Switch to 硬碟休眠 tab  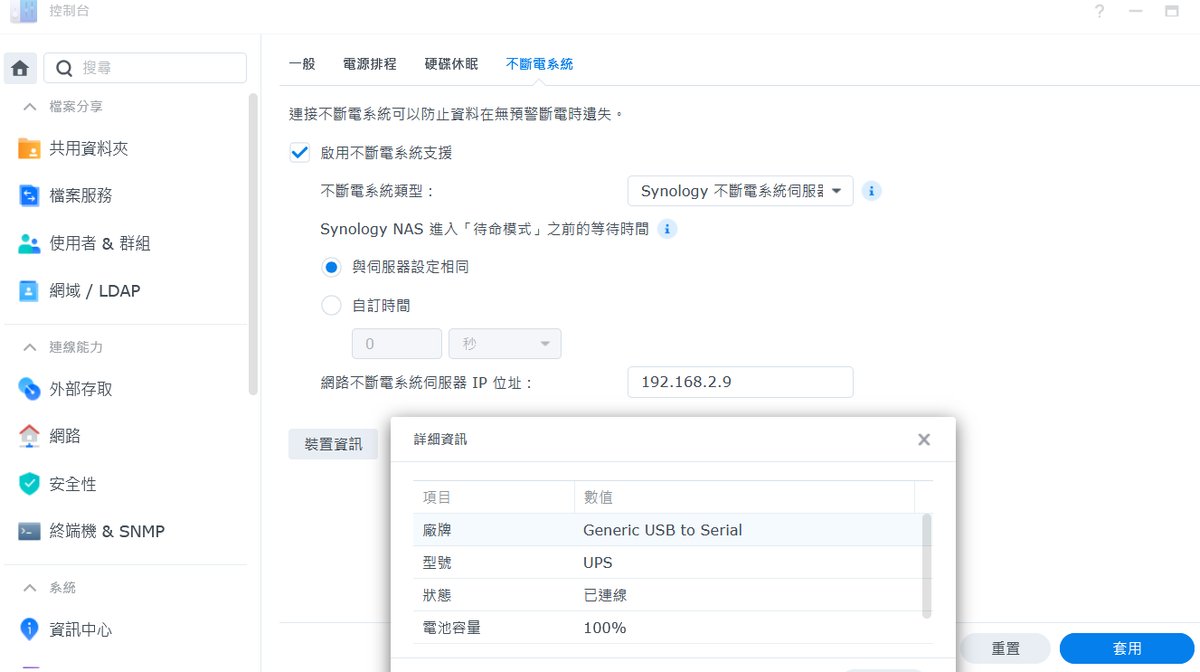pyautogui.click(x=451, y=64)
